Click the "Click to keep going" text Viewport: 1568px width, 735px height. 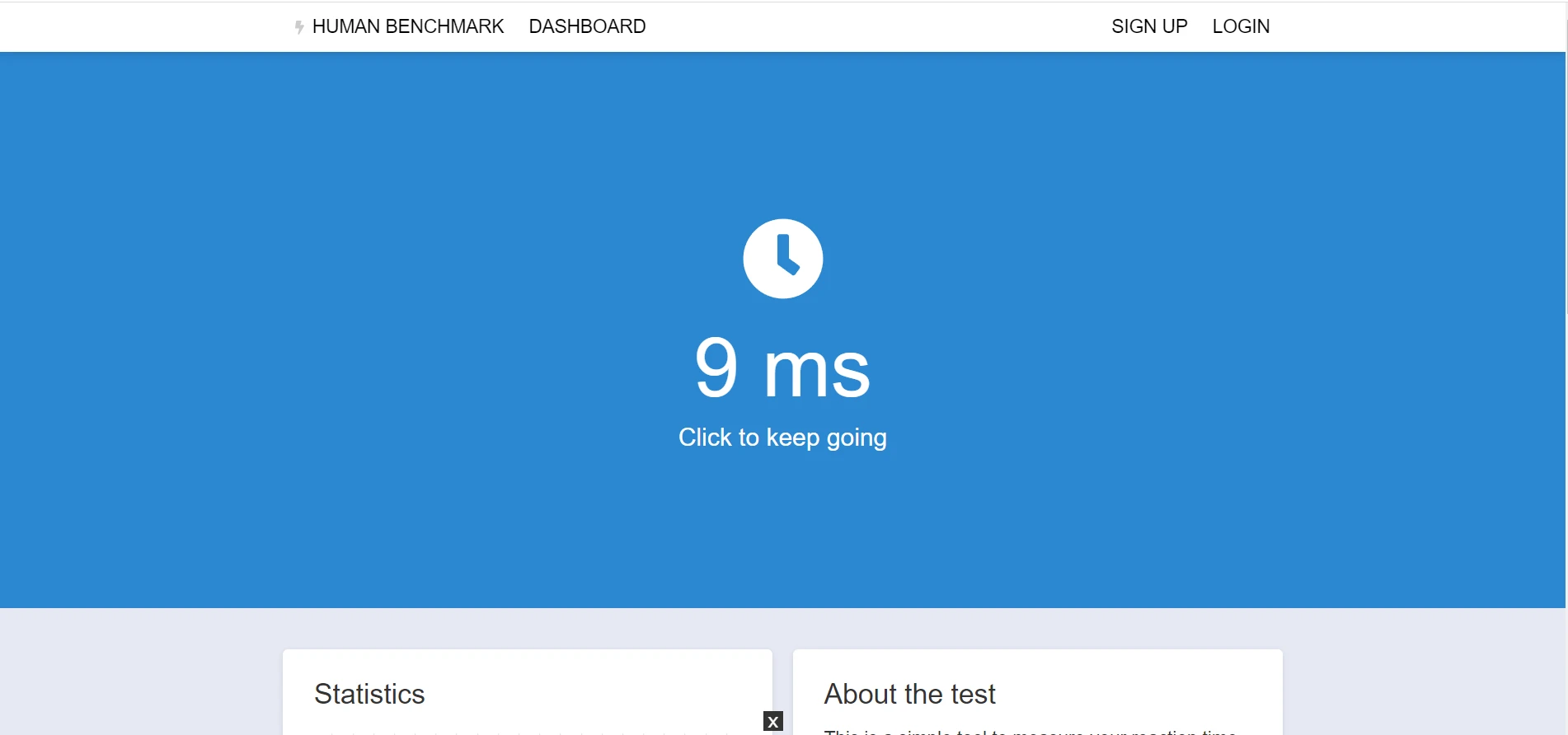(782, 438)
